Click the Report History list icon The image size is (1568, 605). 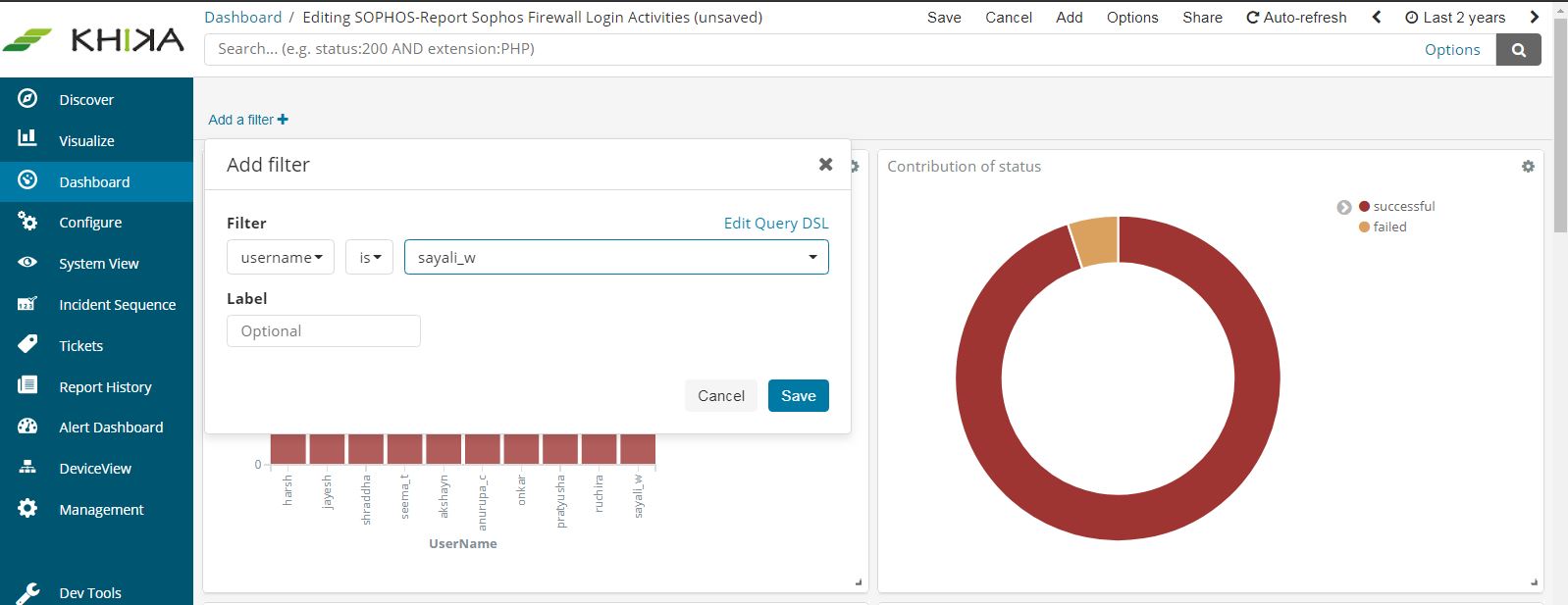tap(27, 385)
